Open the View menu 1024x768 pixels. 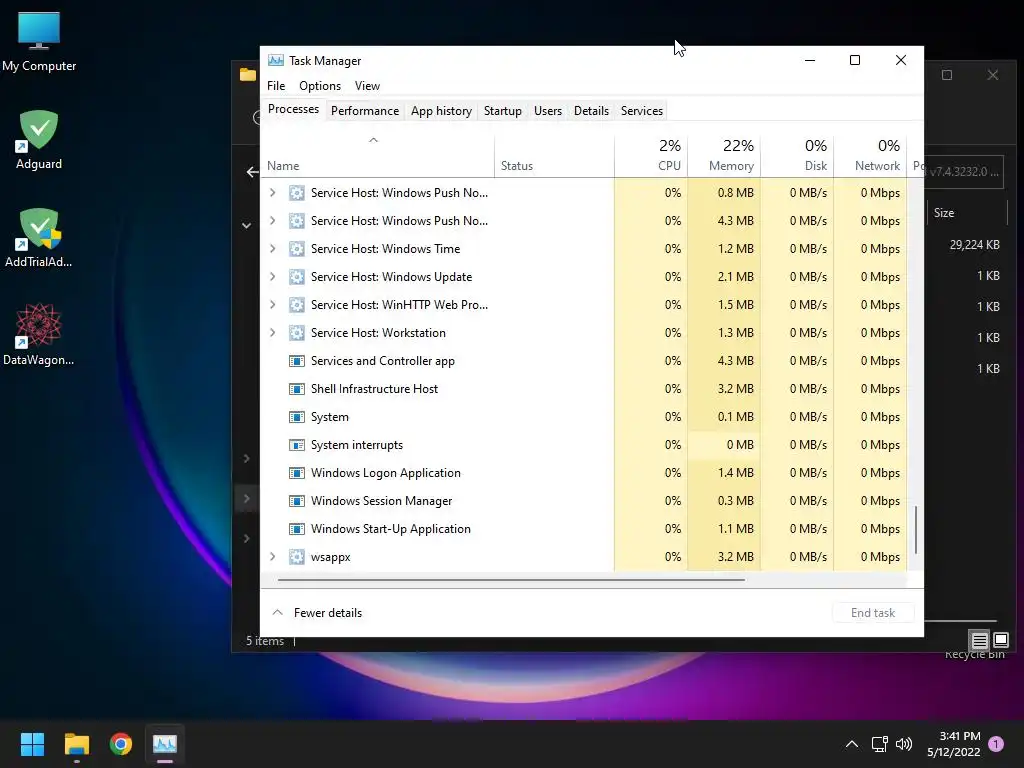pyautogui.click(x=367, y=86)
